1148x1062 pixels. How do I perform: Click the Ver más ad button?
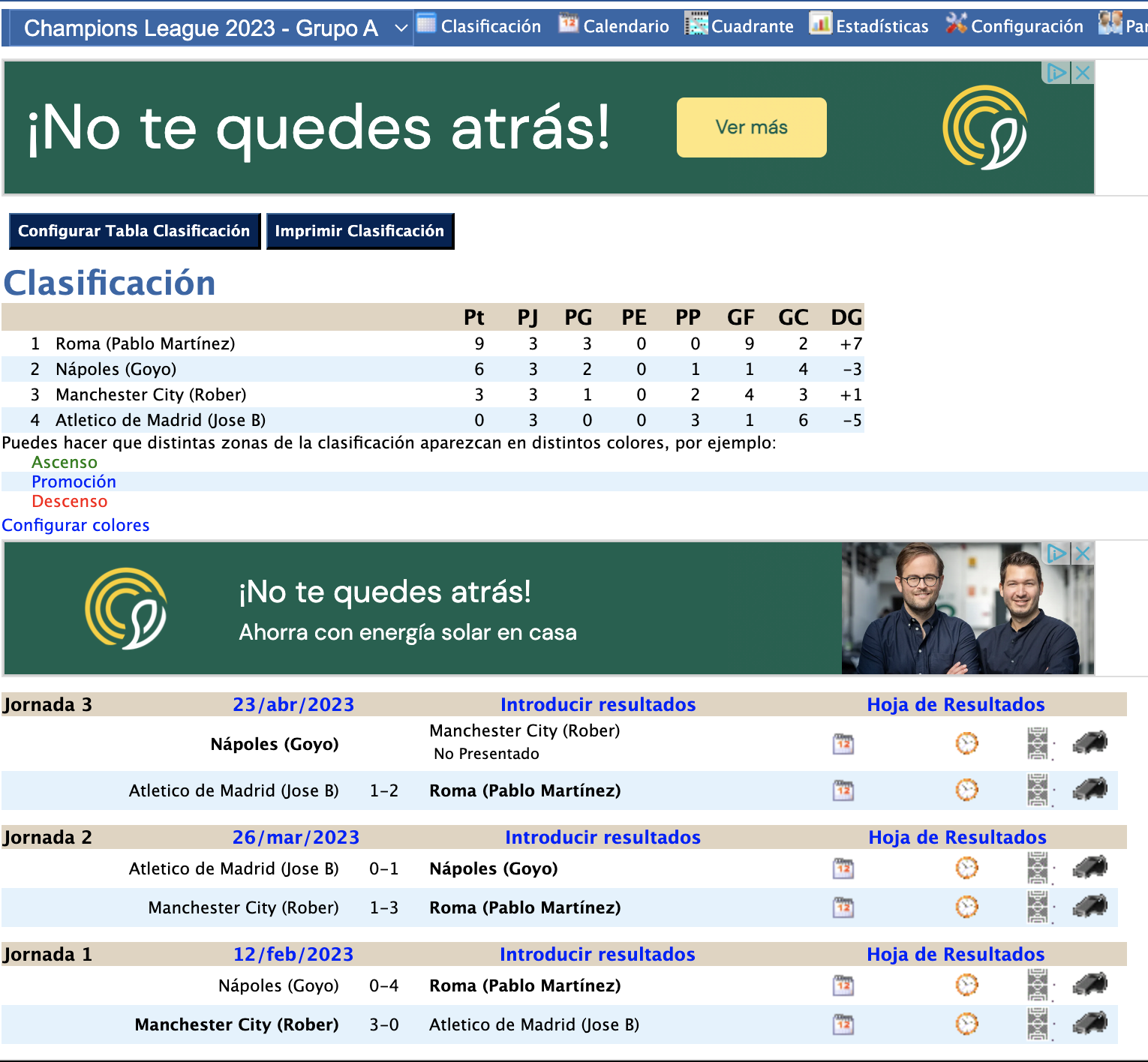(751, 127)
